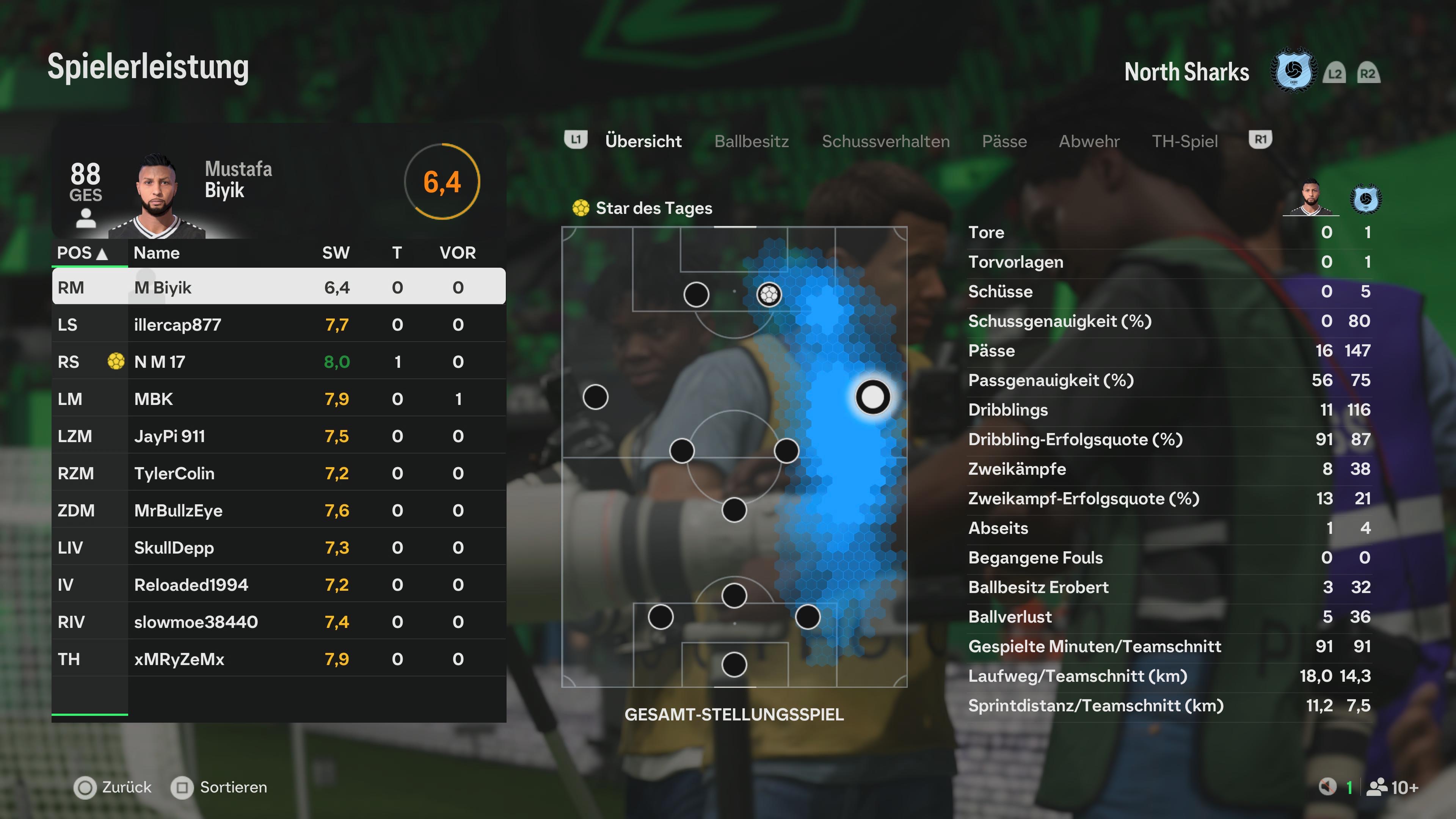The height and width of the screenshot is (819, 1456).
Task: Sort the table by SW column
Action: [x=336, y=253]
